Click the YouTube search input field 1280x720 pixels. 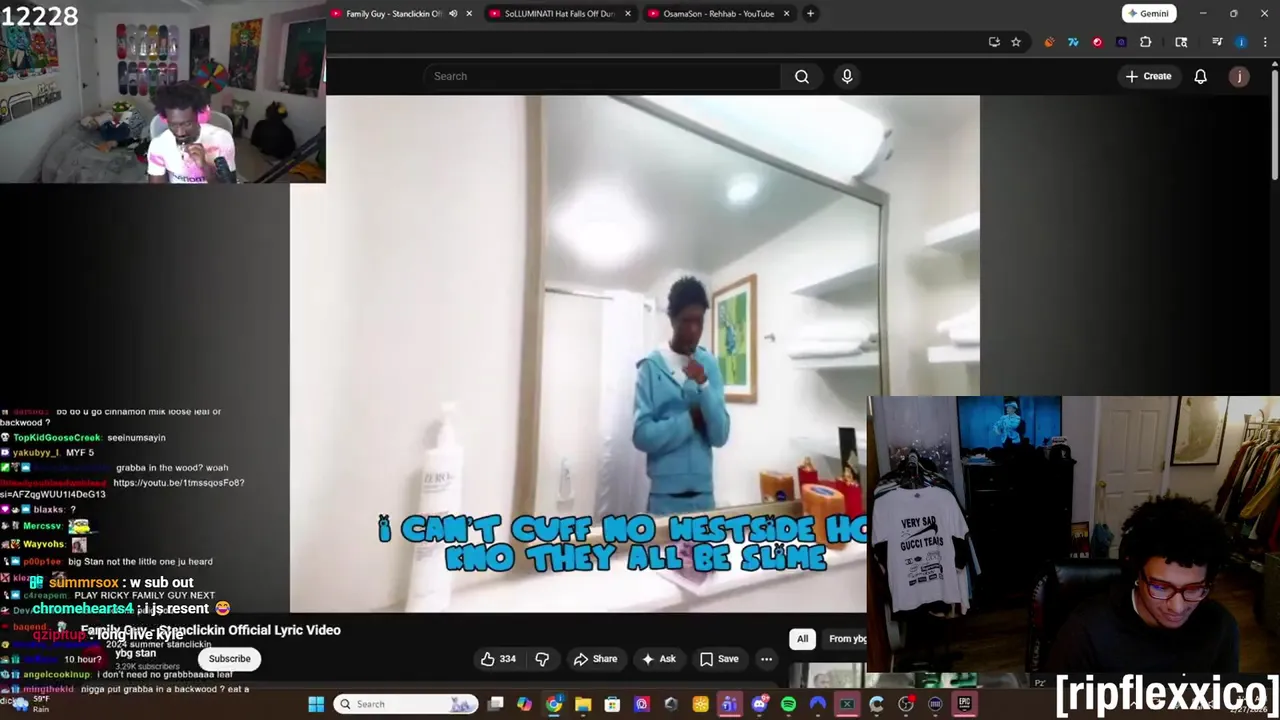[603, 76]
